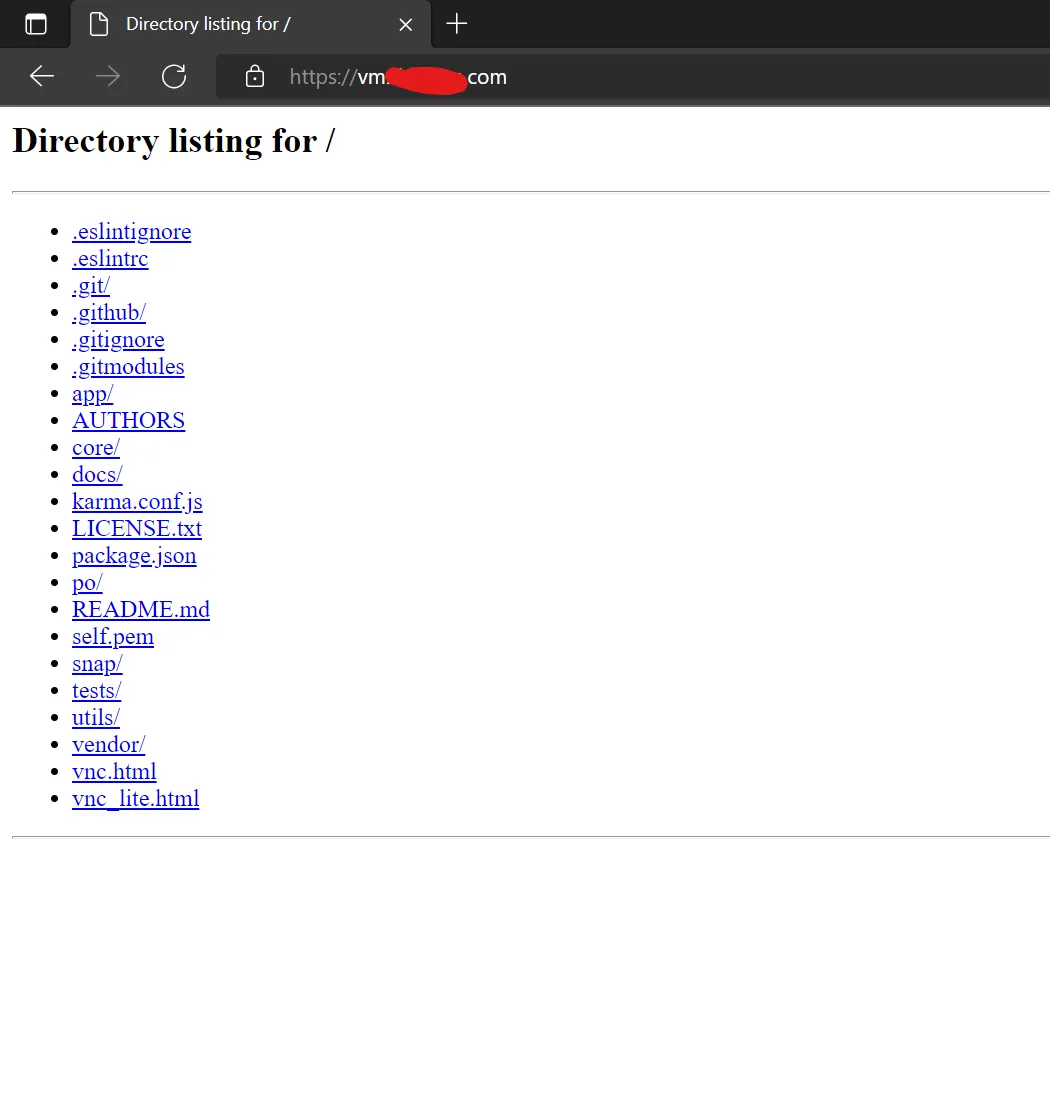Browse the core/ directory link
This screenshot has width=1050, height=1119.
pos(95,447)
